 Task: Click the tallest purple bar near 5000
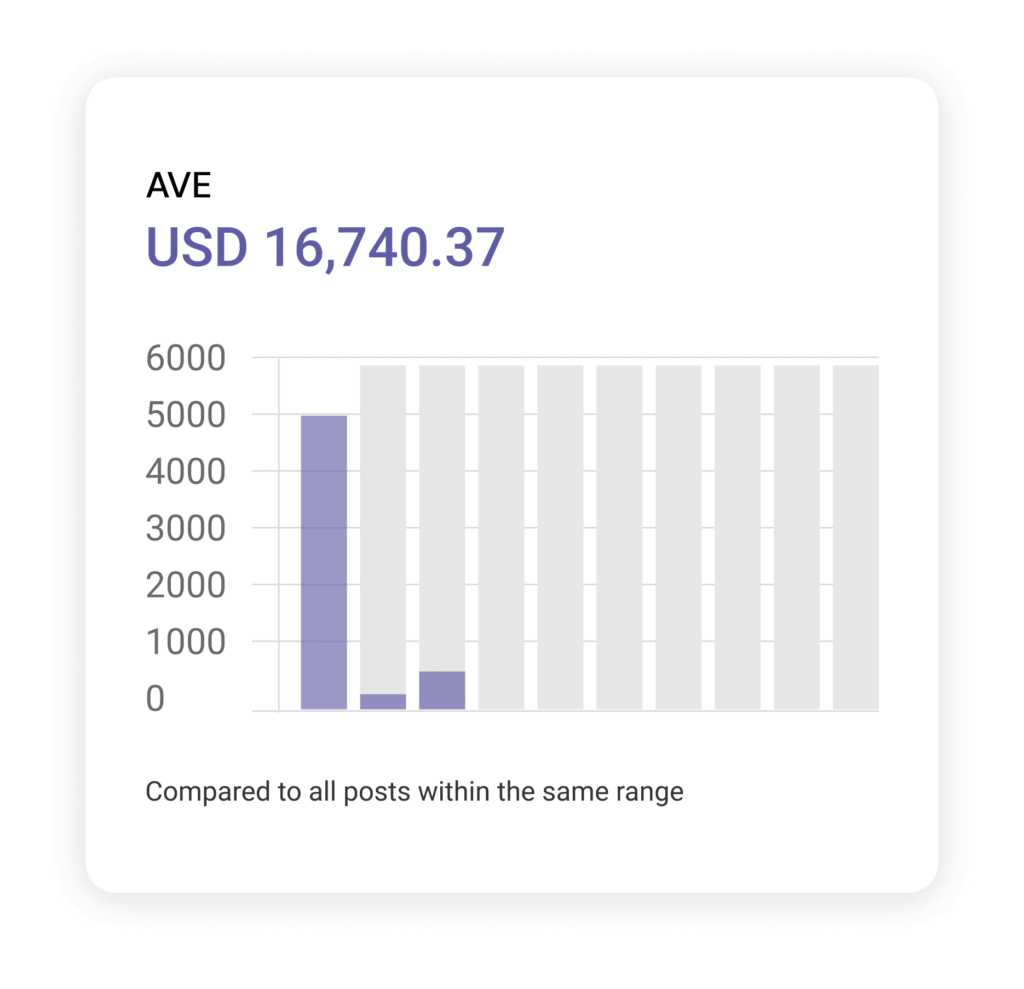[x=324, y=562]
